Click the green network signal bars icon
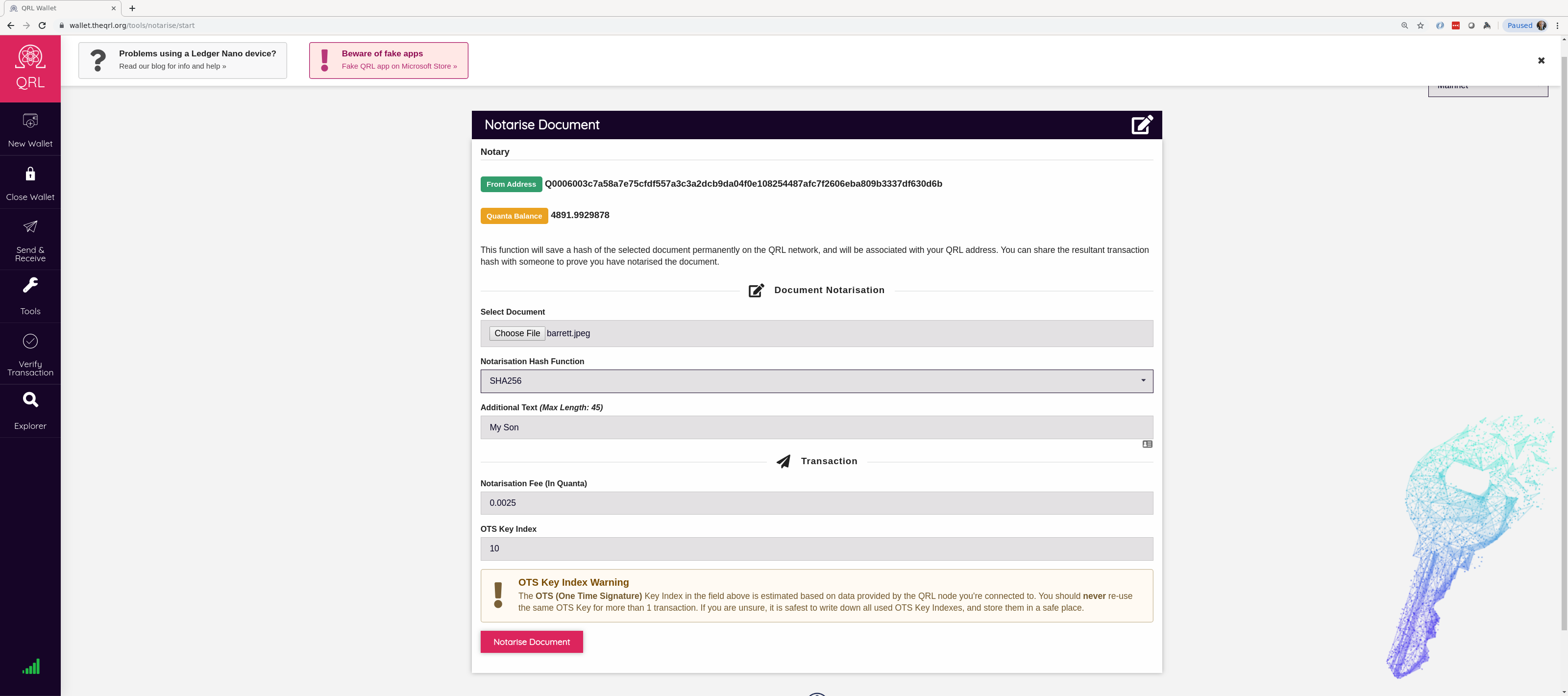Viewport: 1568px width, 696px height. click(31, 666)
